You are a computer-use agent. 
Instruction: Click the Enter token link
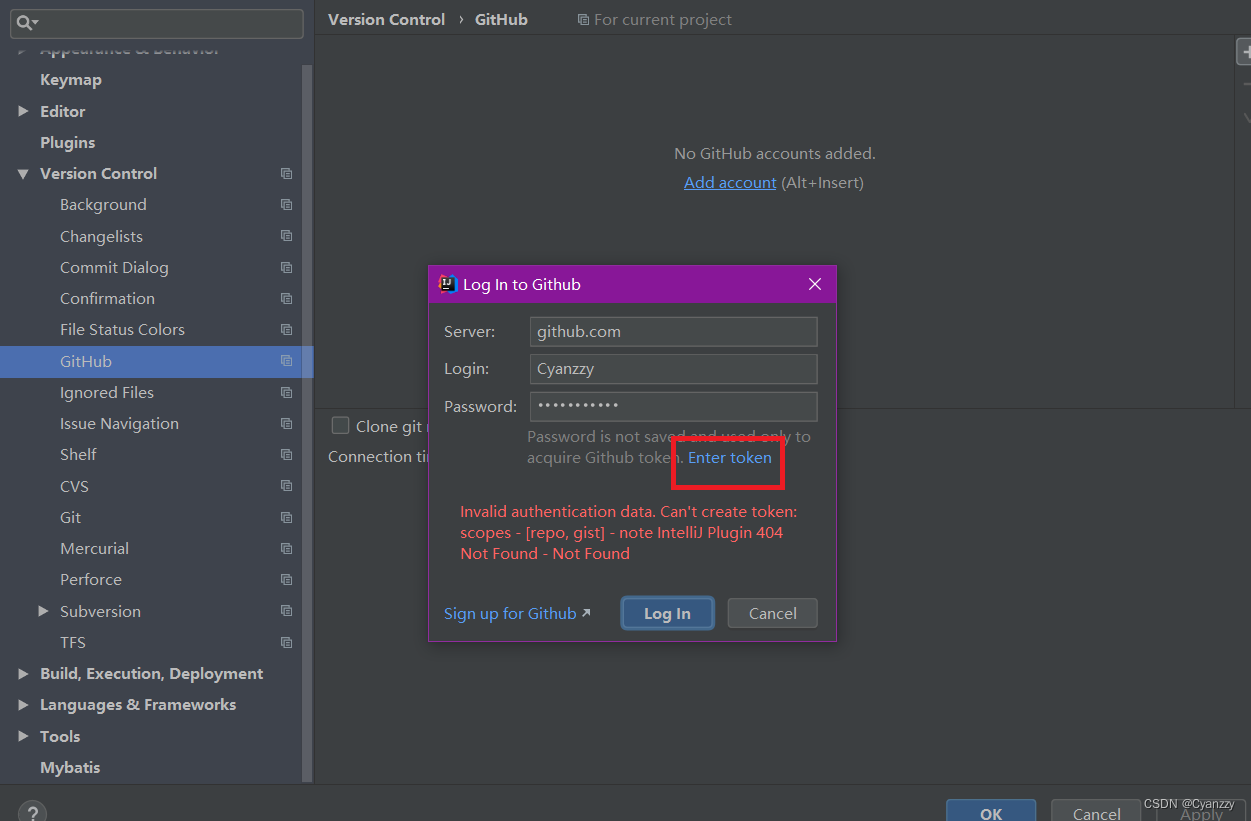tap(730, 457)
